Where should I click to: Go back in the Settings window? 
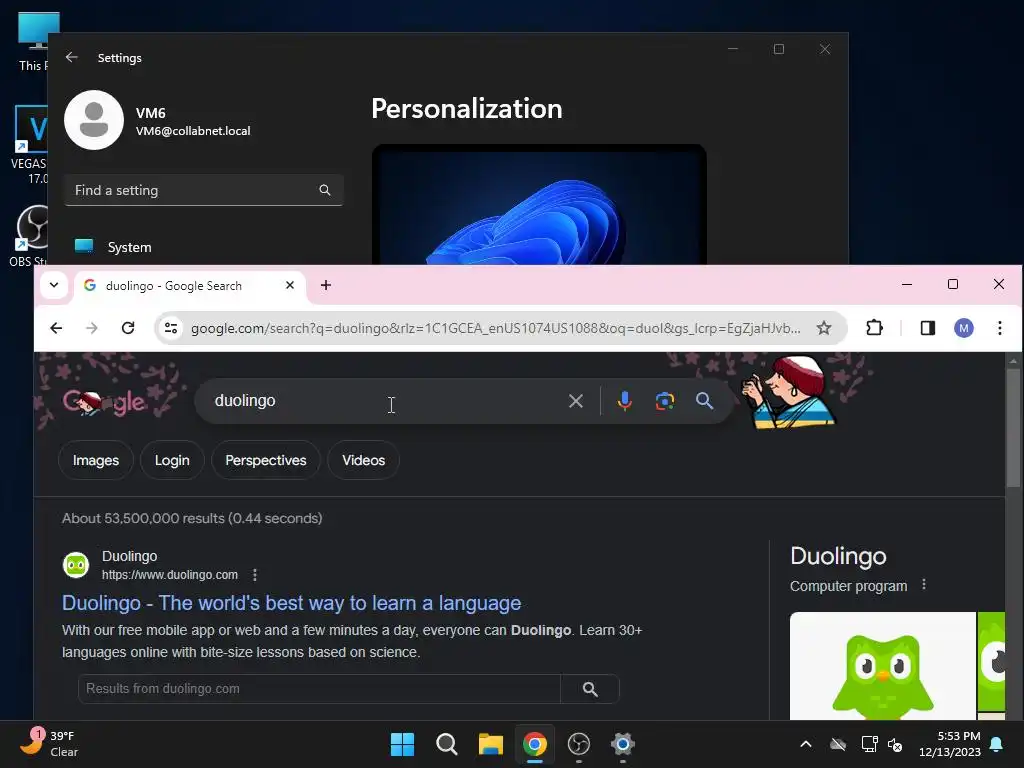coord(72,57)
